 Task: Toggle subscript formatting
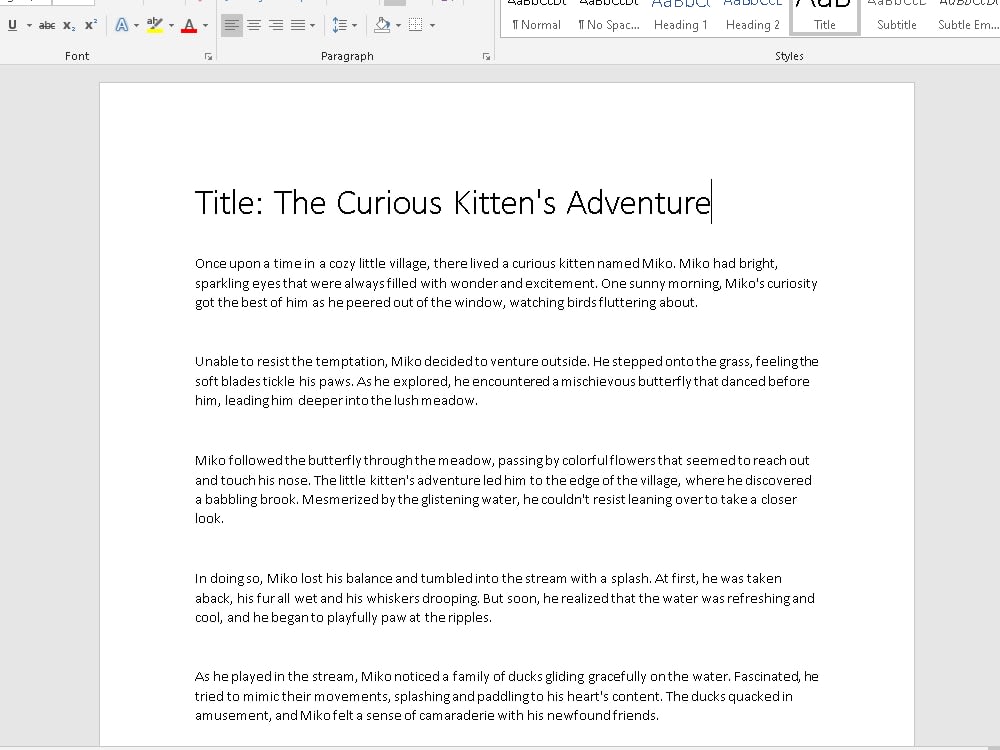coord(69,26)
